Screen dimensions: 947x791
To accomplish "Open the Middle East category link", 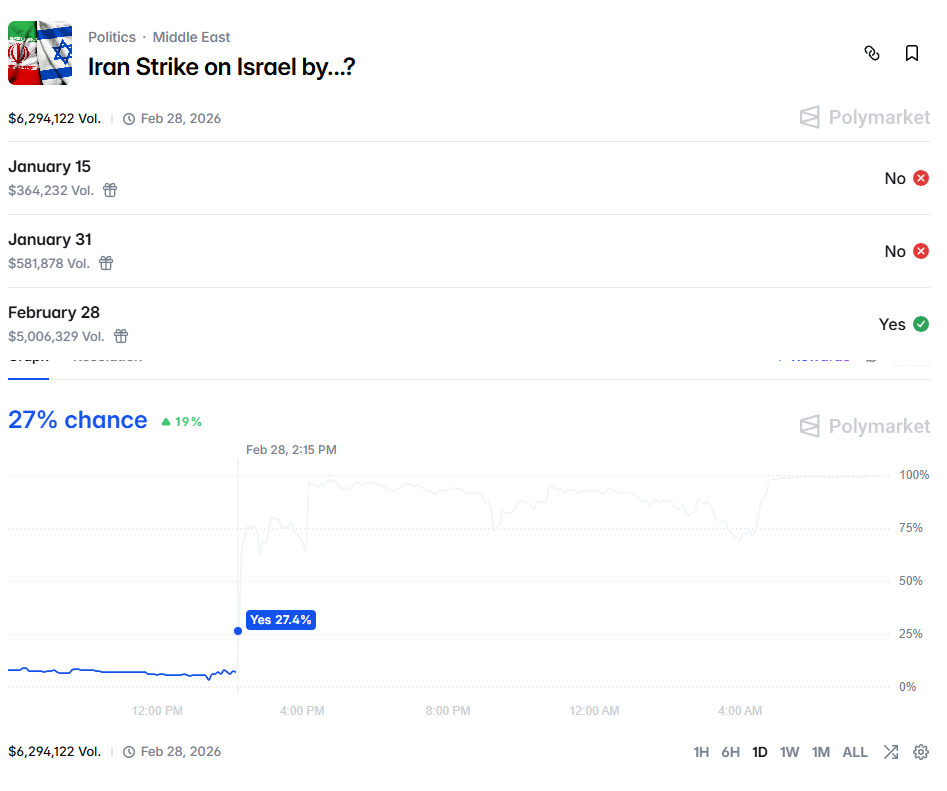I will tap(191, 37).
